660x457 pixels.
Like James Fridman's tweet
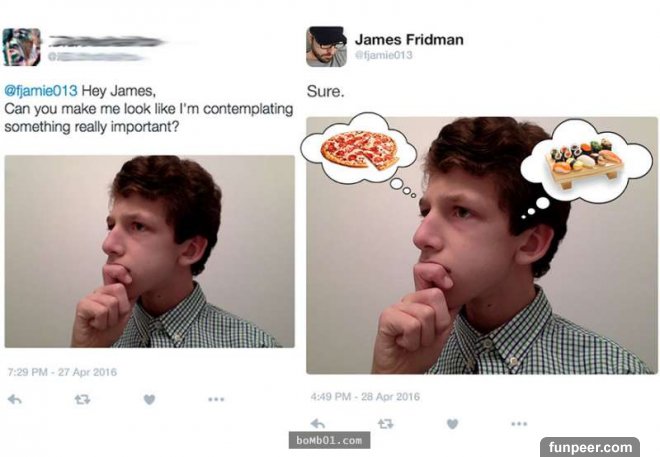pos(453,423)
